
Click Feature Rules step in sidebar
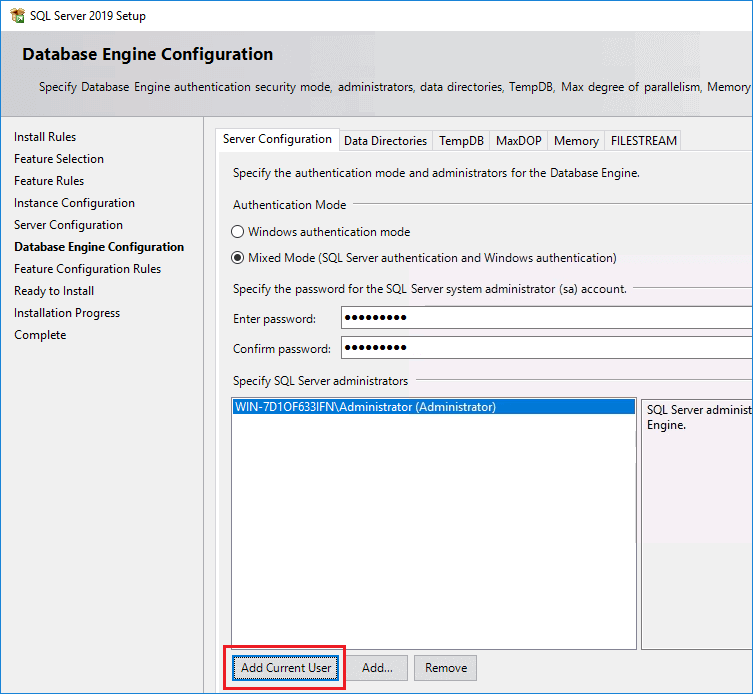pos(49,181)
